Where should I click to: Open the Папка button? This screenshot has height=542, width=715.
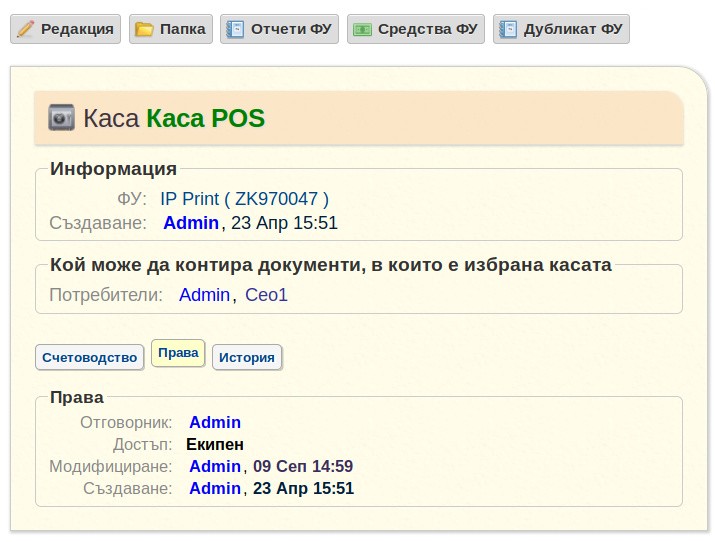[171, 29]
